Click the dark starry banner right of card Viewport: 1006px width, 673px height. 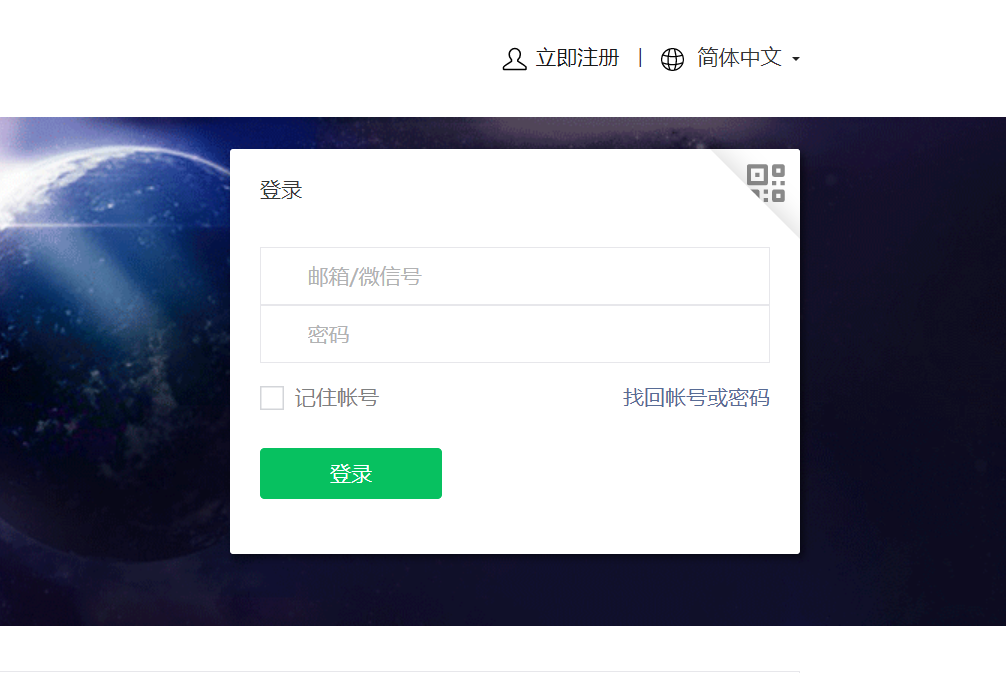[x=903, y=371]
